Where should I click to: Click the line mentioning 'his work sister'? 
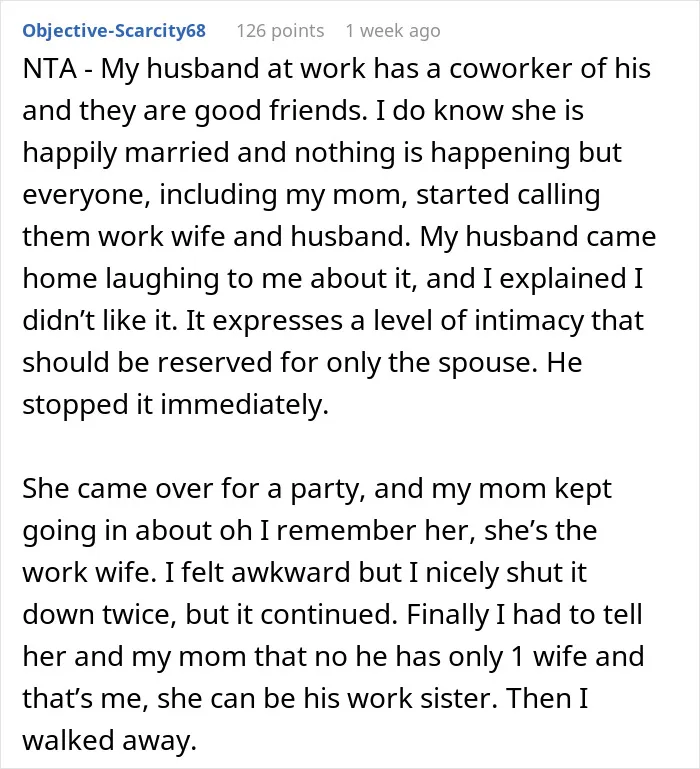[305, 699]
